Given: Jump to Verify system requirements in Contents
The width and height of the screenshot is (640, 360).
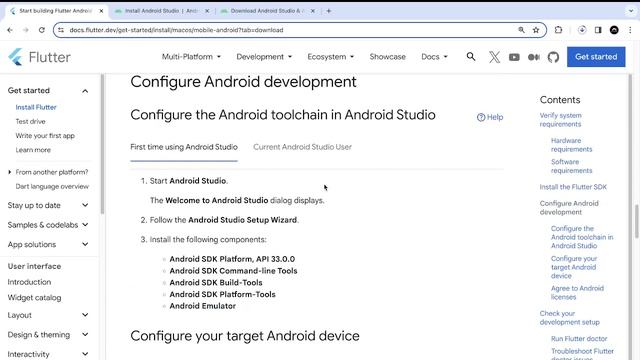Looking at the screenshot, I should (560, 120).
